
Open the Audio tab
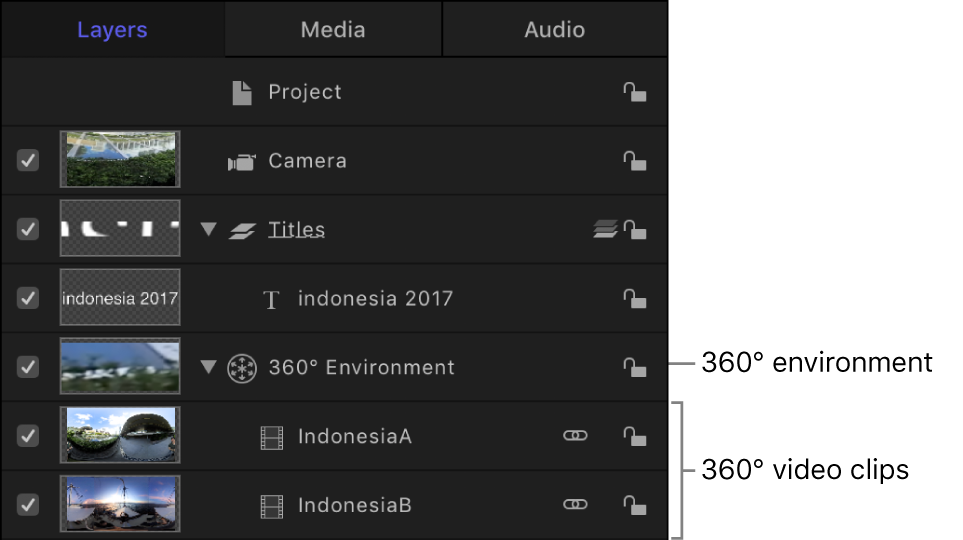[554, 30]
